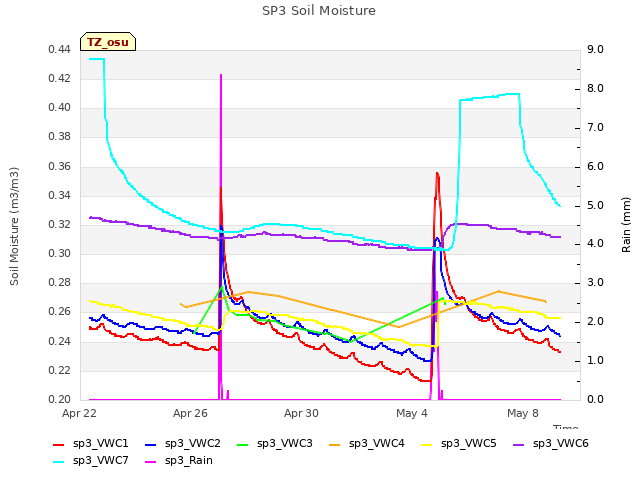Click the Apr 26 x-axis tick label
The image size is (640, 480).
click(190, 413)
